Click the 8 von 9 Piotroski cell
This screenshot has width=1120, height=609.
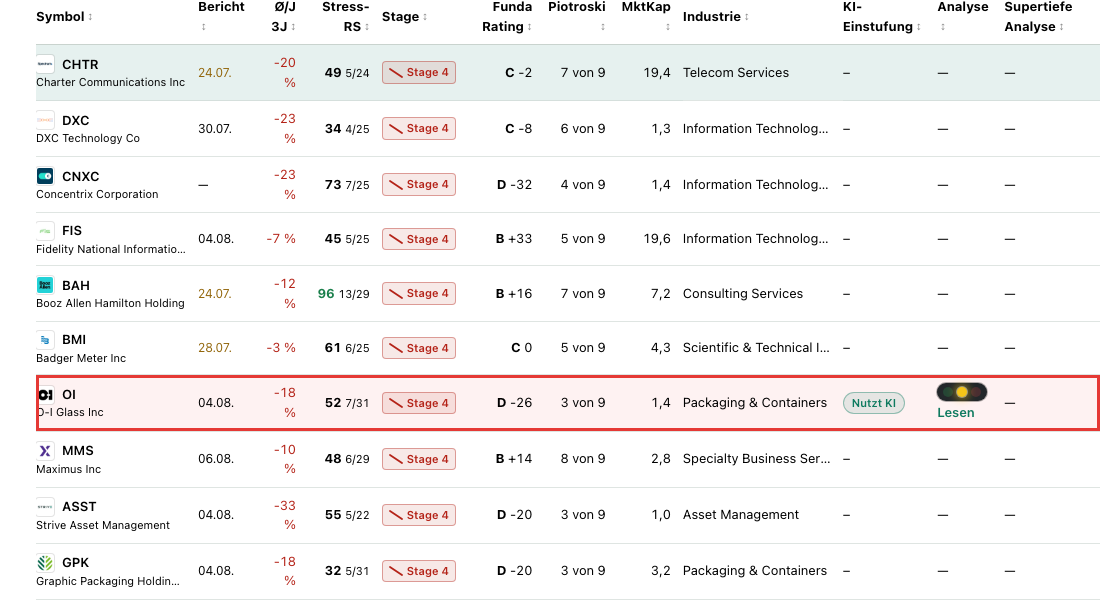(583, 458)
